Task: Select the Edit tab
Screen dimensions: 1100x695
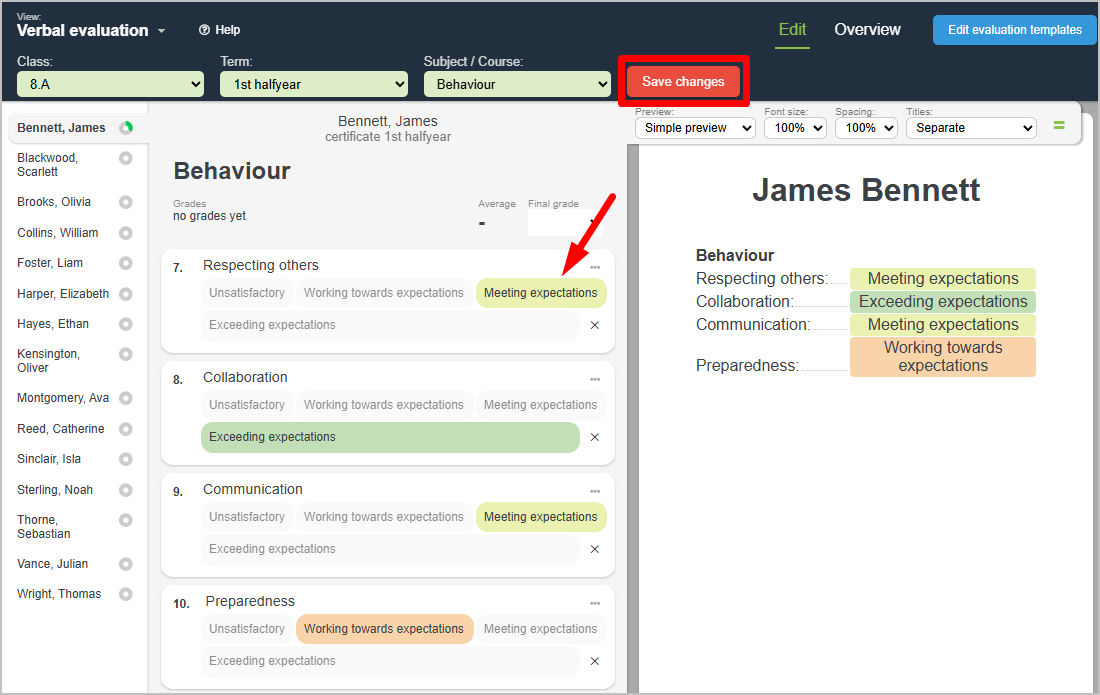Action: [792, 30]
